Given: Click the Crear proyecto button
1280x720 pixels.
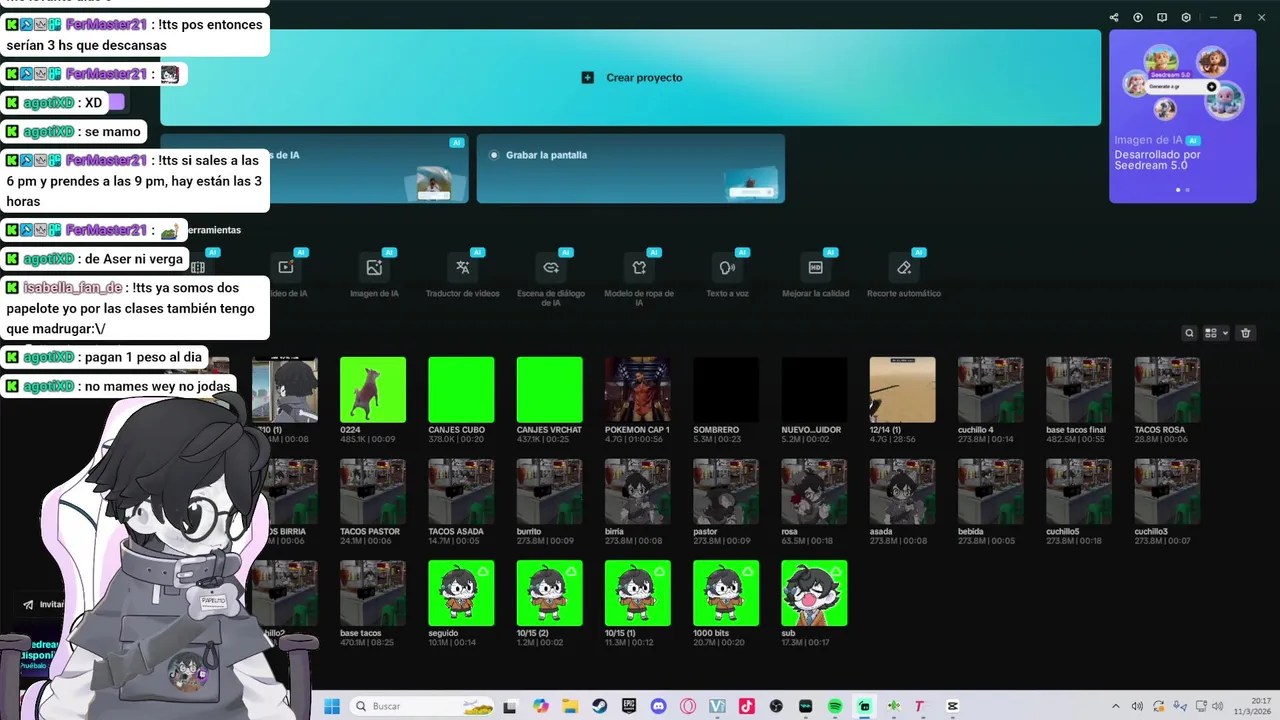Looking at the screenshot, I should tap(631, 77).
